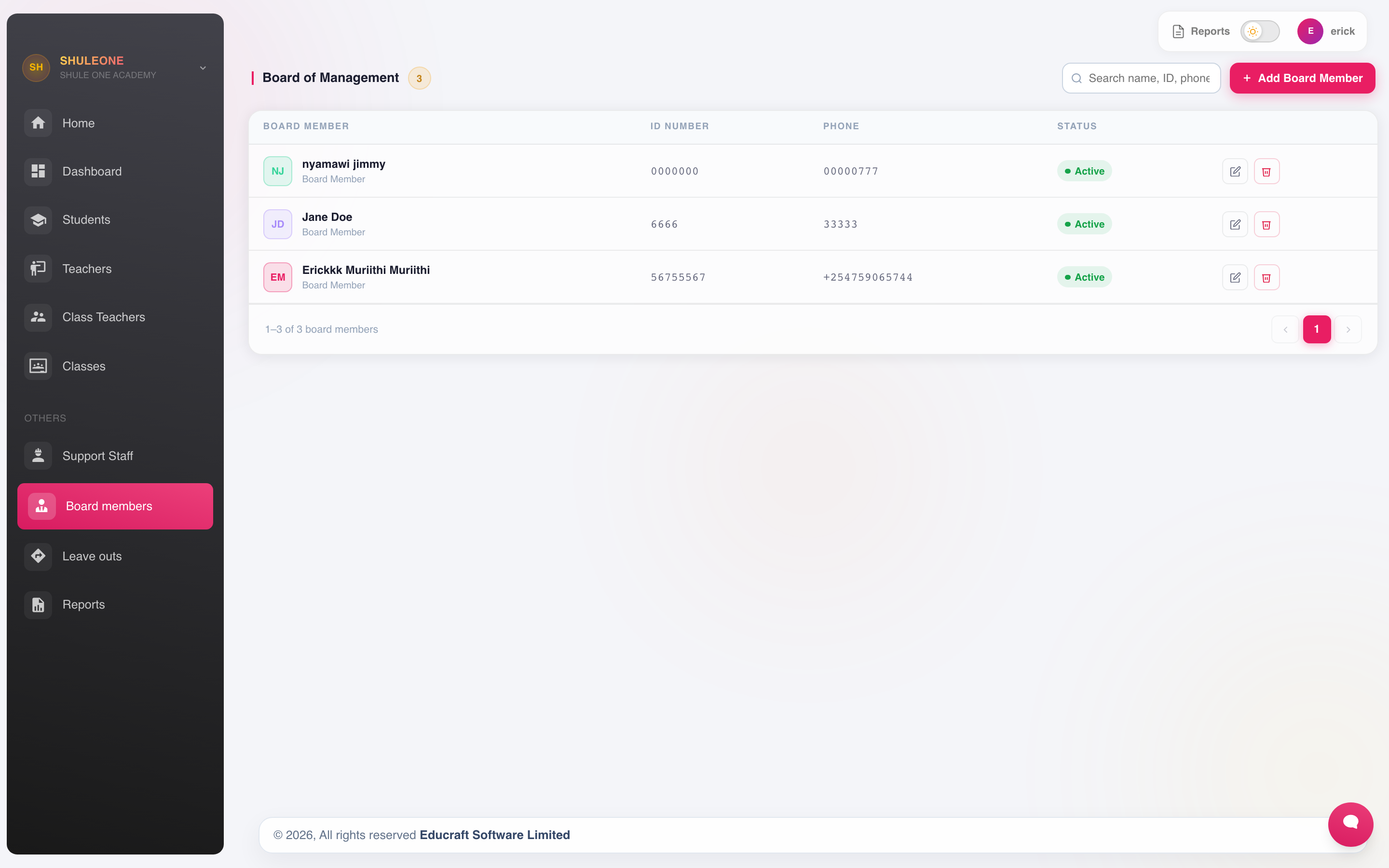Image resolution: width=1389 pixels, height=868 pixels.
Task: Click the Add Board Member button
Action: pyautogui.click(x=1302, y=78)
